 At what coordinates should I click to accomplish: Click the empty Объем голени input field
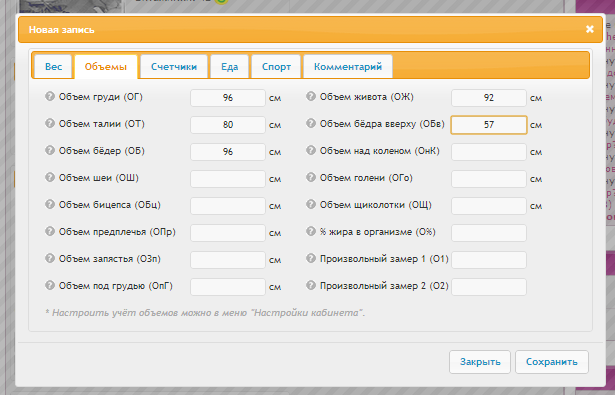click(x=489, y=179)
